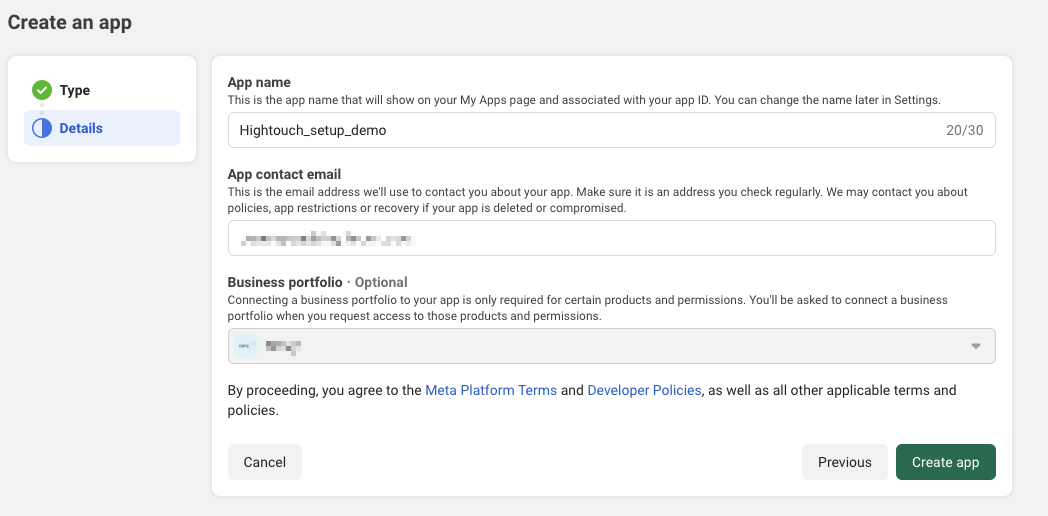
Task: Select the Type step in sidebar
Action: tap(102, 90)
